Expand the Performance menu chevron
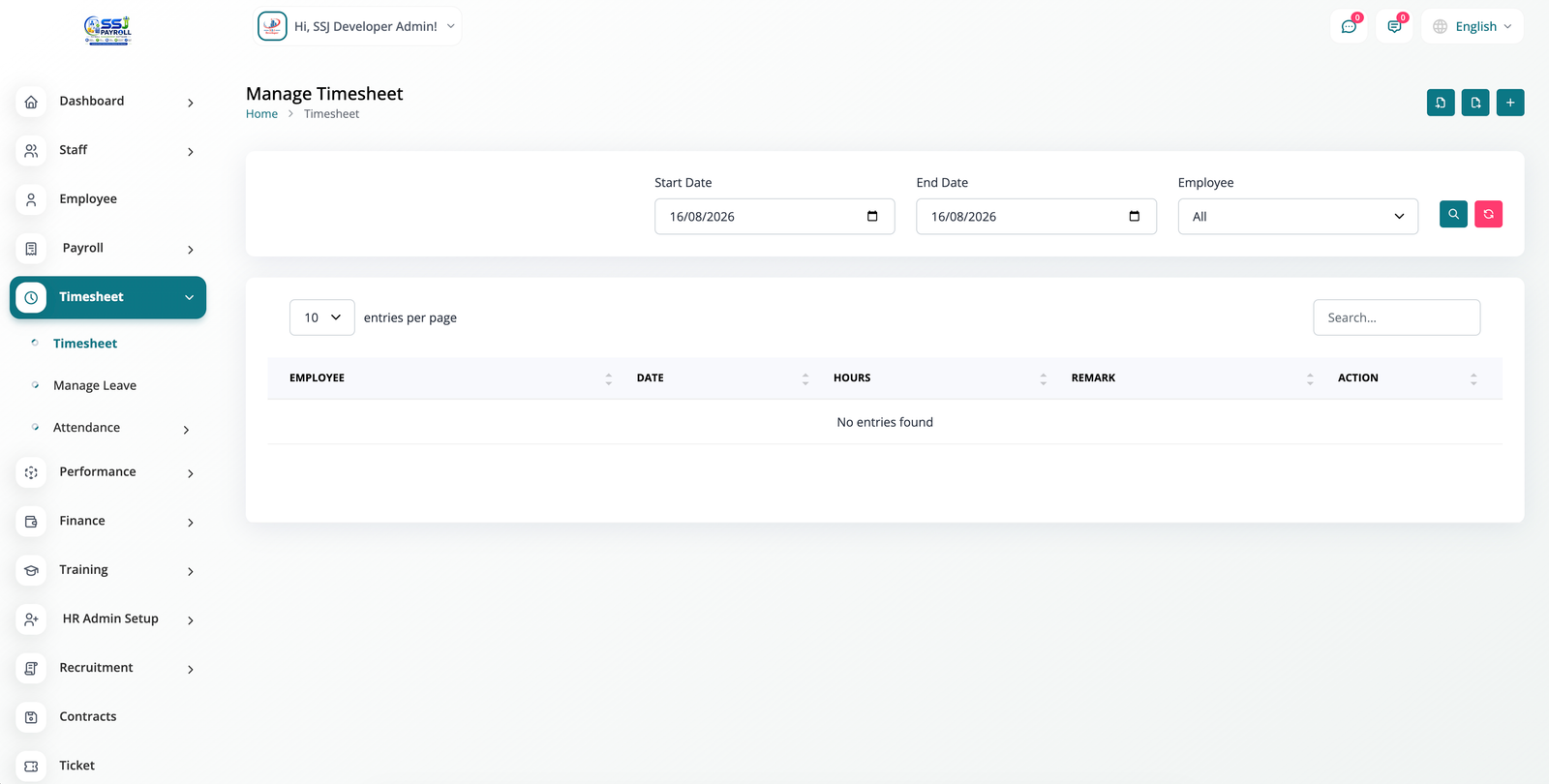 click(x=190, y=473)
